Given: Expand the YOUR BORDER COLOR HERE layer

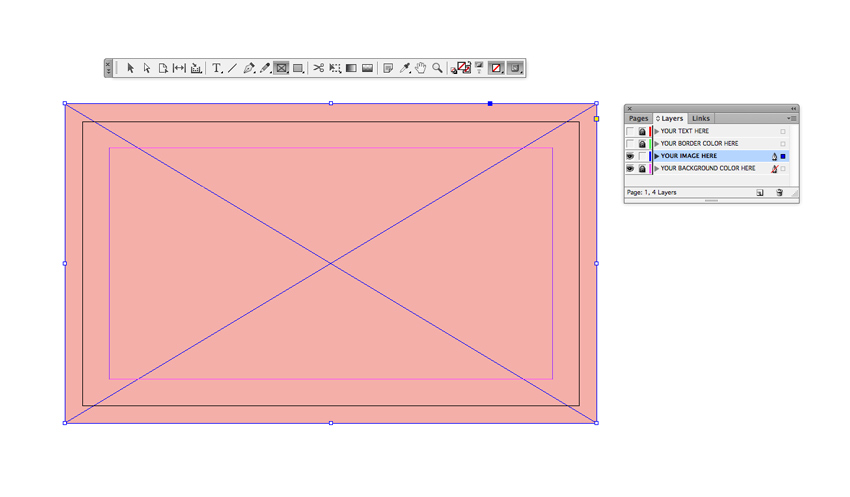Looking at the screenshot, I should click(x=656, y=144).
